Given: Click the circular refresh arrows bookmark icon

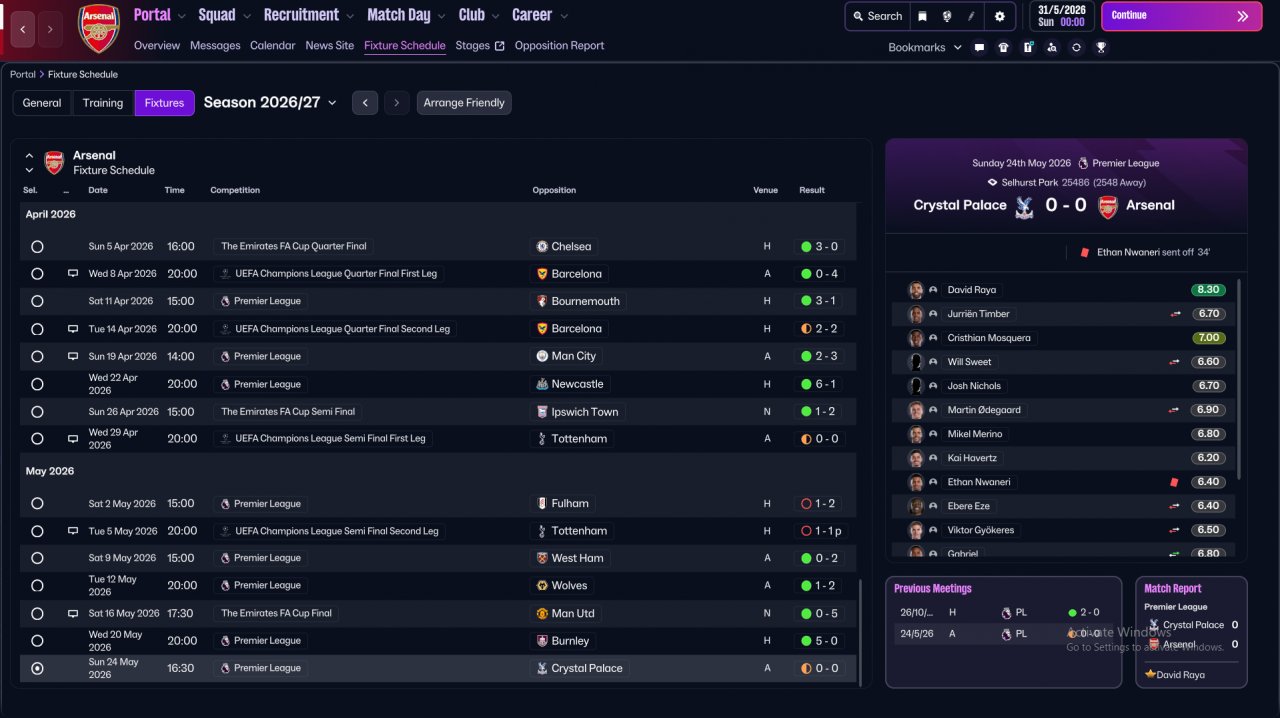Looking at the screenshot, I should [1076, 47].
